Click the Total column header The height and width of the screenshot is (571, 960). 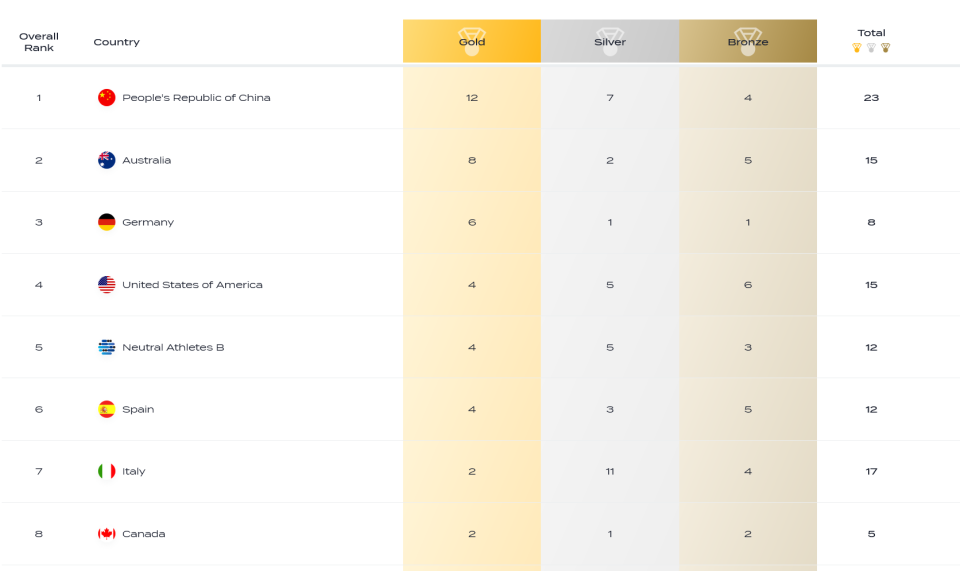(x=871, y=33)
